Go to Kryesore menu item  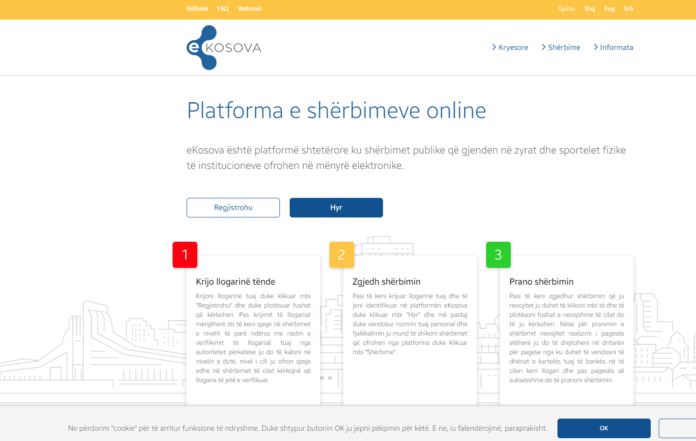click(x=510, y=47)
